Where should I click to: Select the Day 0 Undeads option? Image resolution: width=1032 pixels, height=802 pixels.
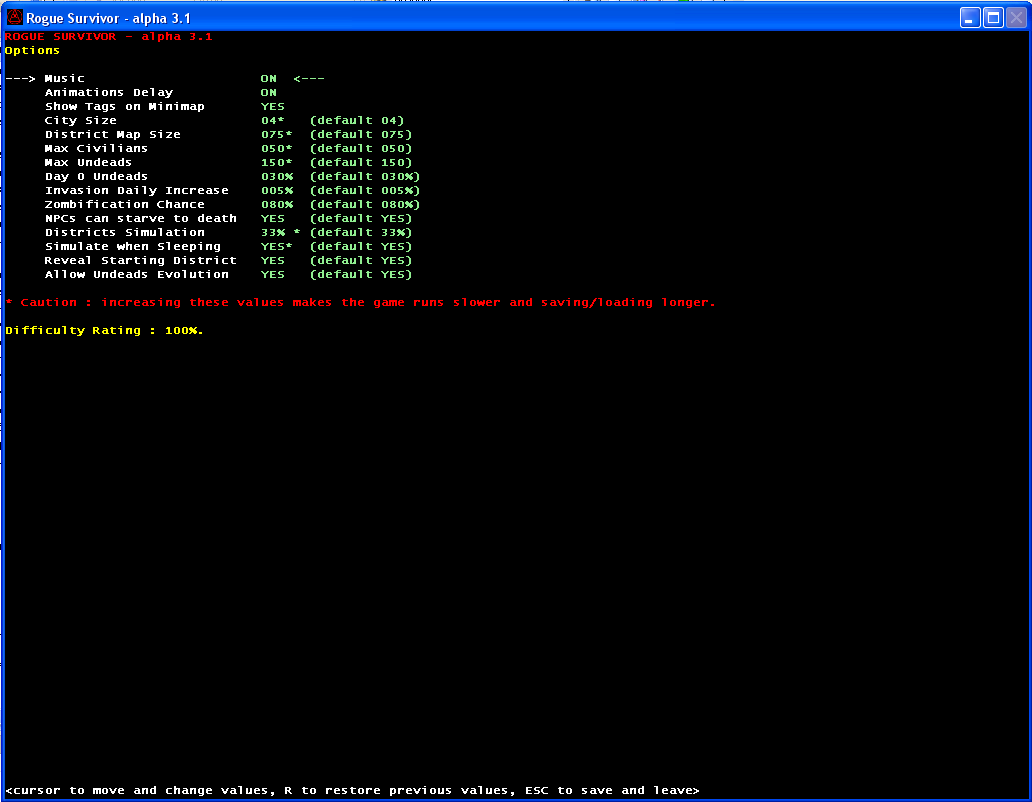[96, 176]
